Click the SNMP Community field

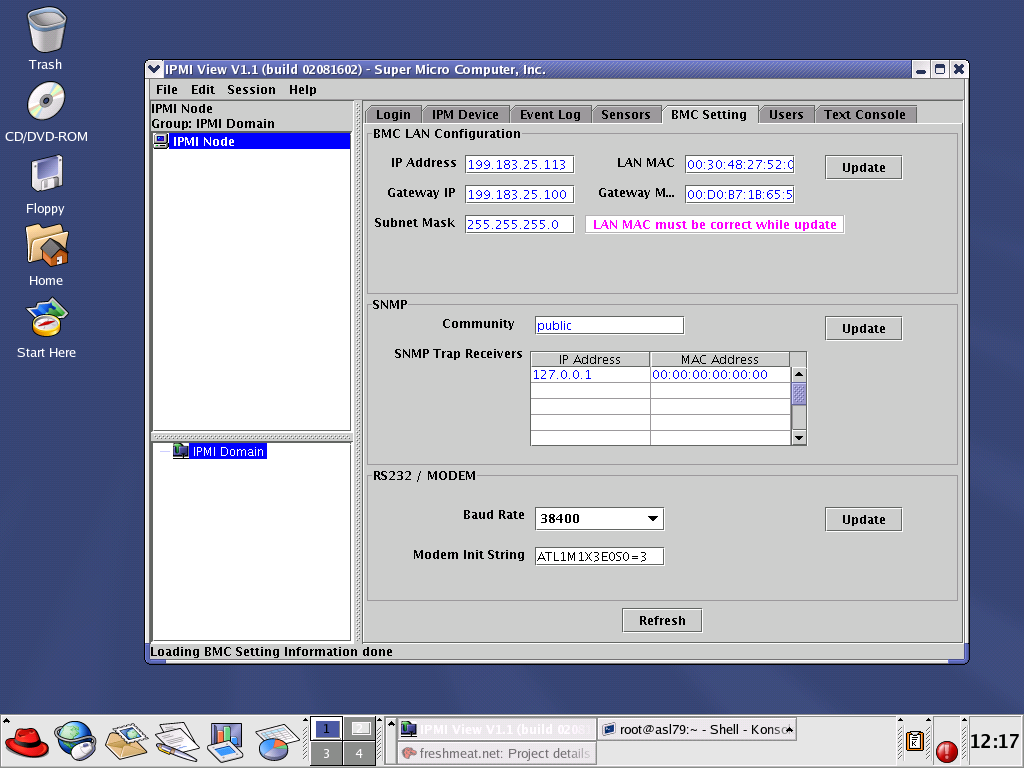click(609, 325)
